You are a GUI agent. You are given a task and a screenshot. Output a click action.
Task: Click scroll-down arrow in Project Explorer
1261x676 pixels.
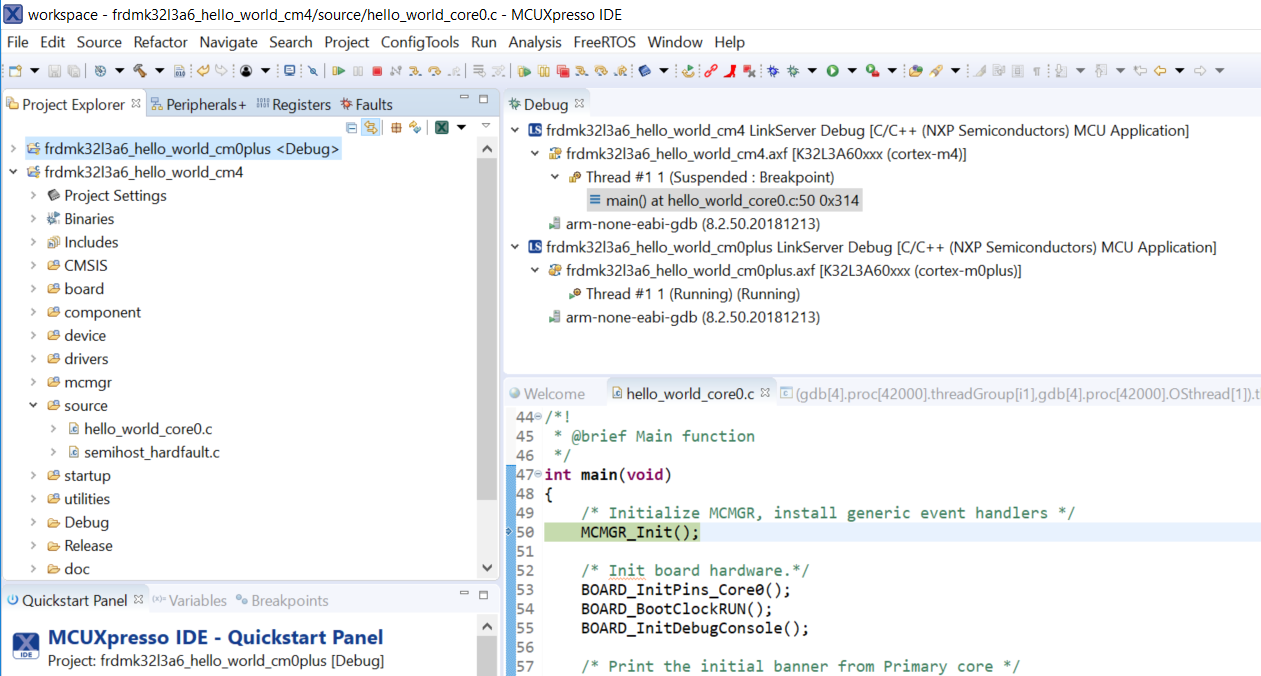(487, 567)
